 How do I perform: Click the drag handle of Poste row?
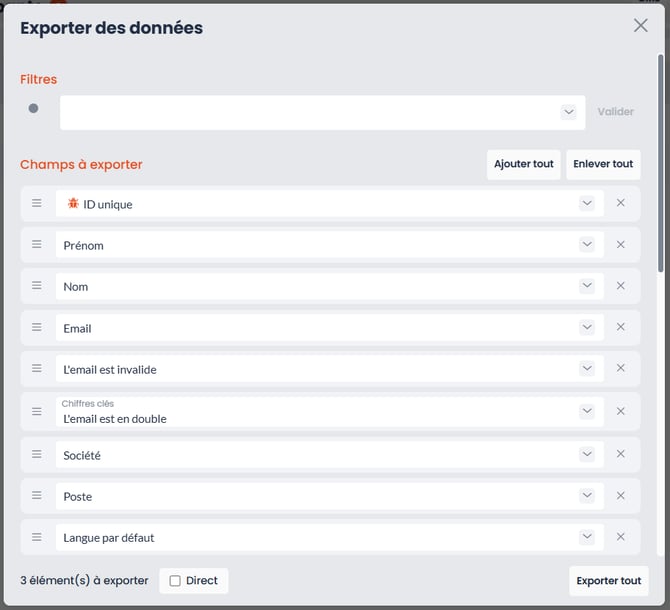pos(37,496)
